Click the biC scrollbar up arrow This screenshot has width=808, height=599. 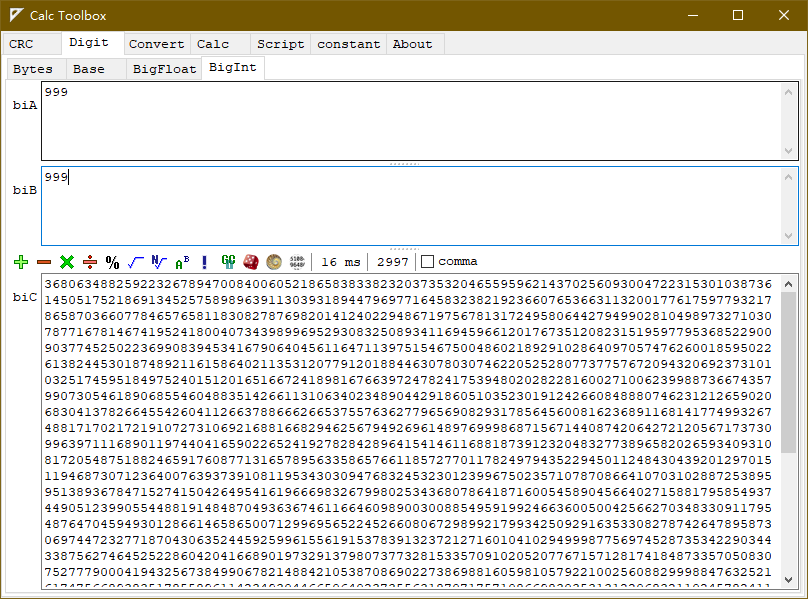(x=788, y=284)
